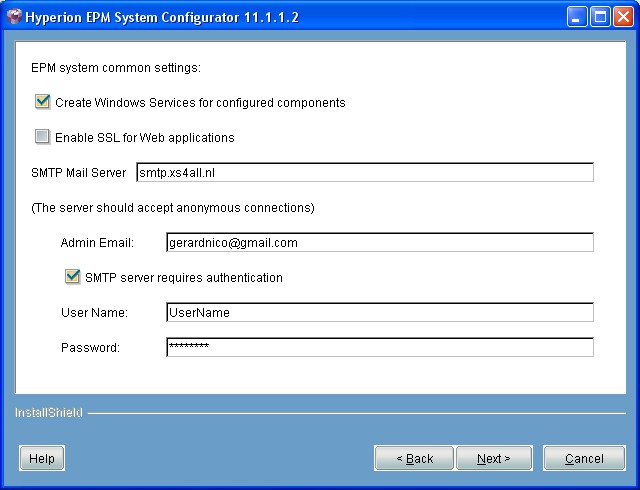Image resolution: width=640 pixels, height=490 pixels.
Task: Go back to the previous step
Action: point(414,458)
